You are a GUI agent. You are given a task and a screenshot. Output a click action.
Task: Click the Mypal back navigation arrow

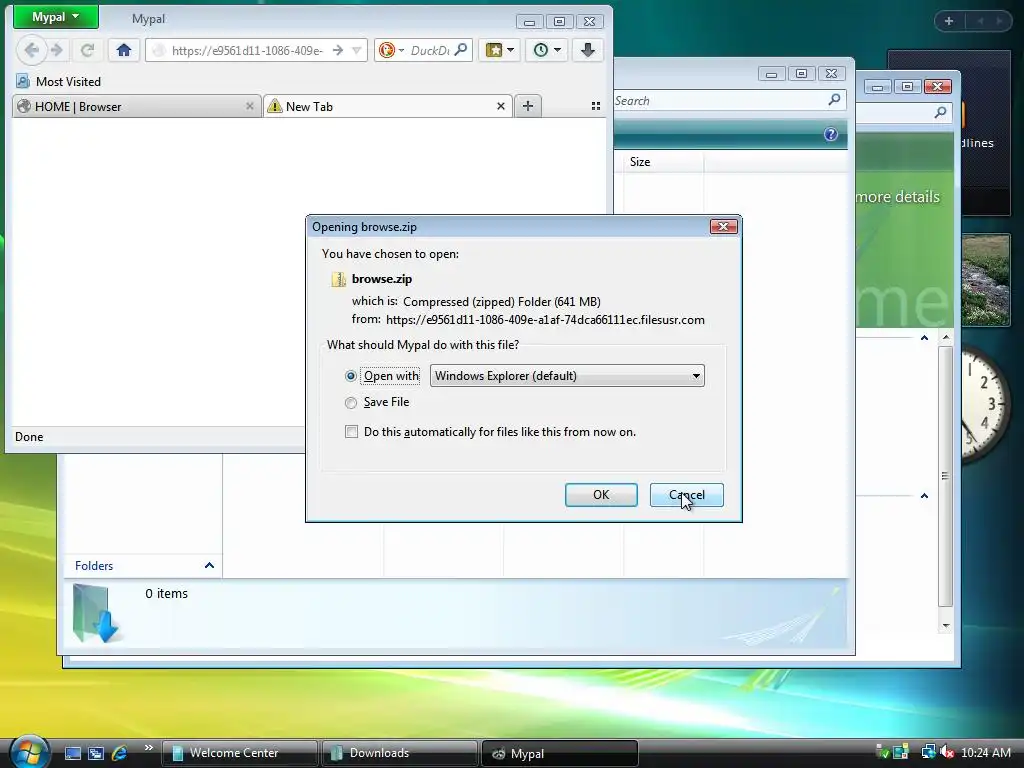[31, 50]
